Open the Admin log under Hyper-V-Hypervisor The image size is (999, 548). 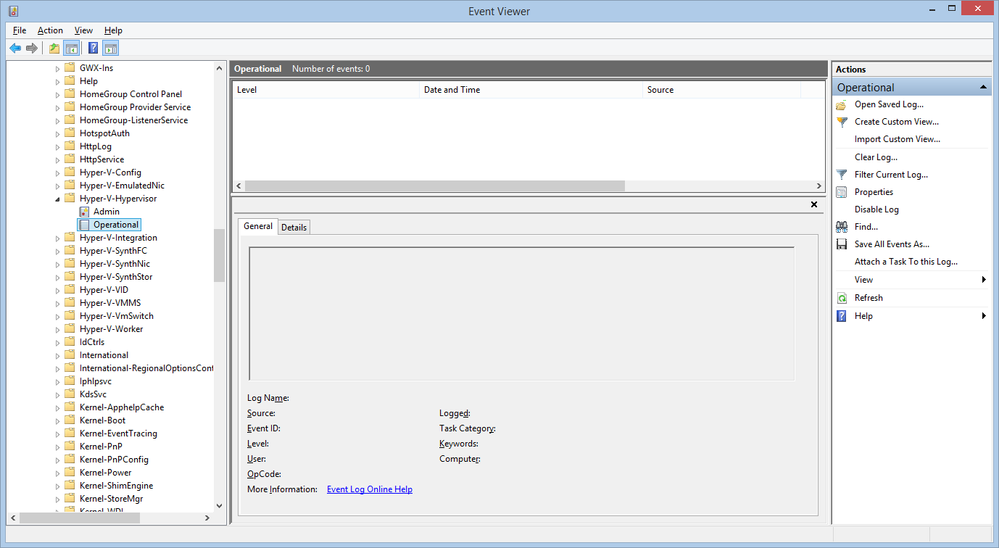(x=106, y=212)
